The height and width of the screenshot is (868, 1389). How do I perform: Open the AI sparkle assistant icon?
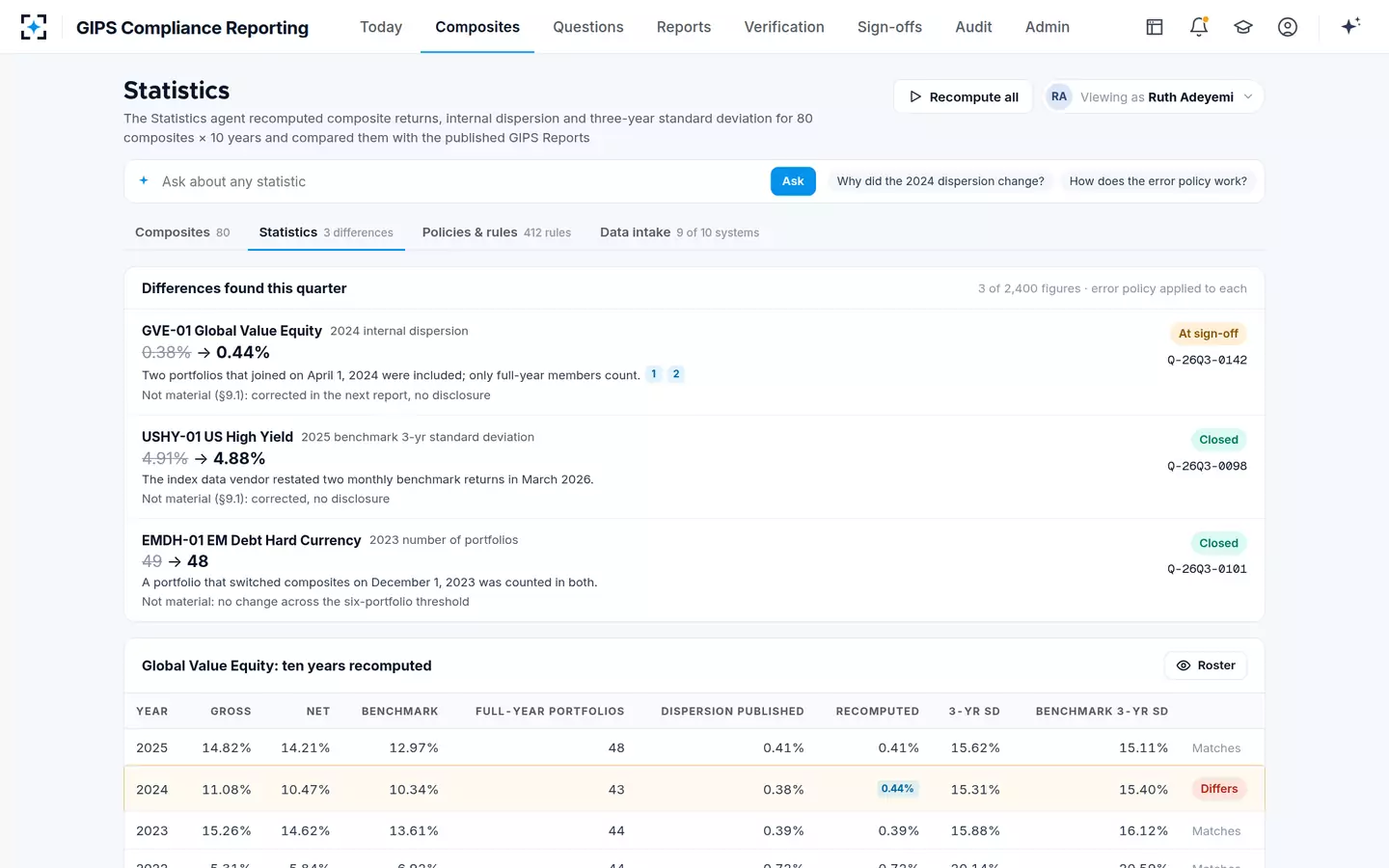pyautogui.click(x=1350, y=26)
